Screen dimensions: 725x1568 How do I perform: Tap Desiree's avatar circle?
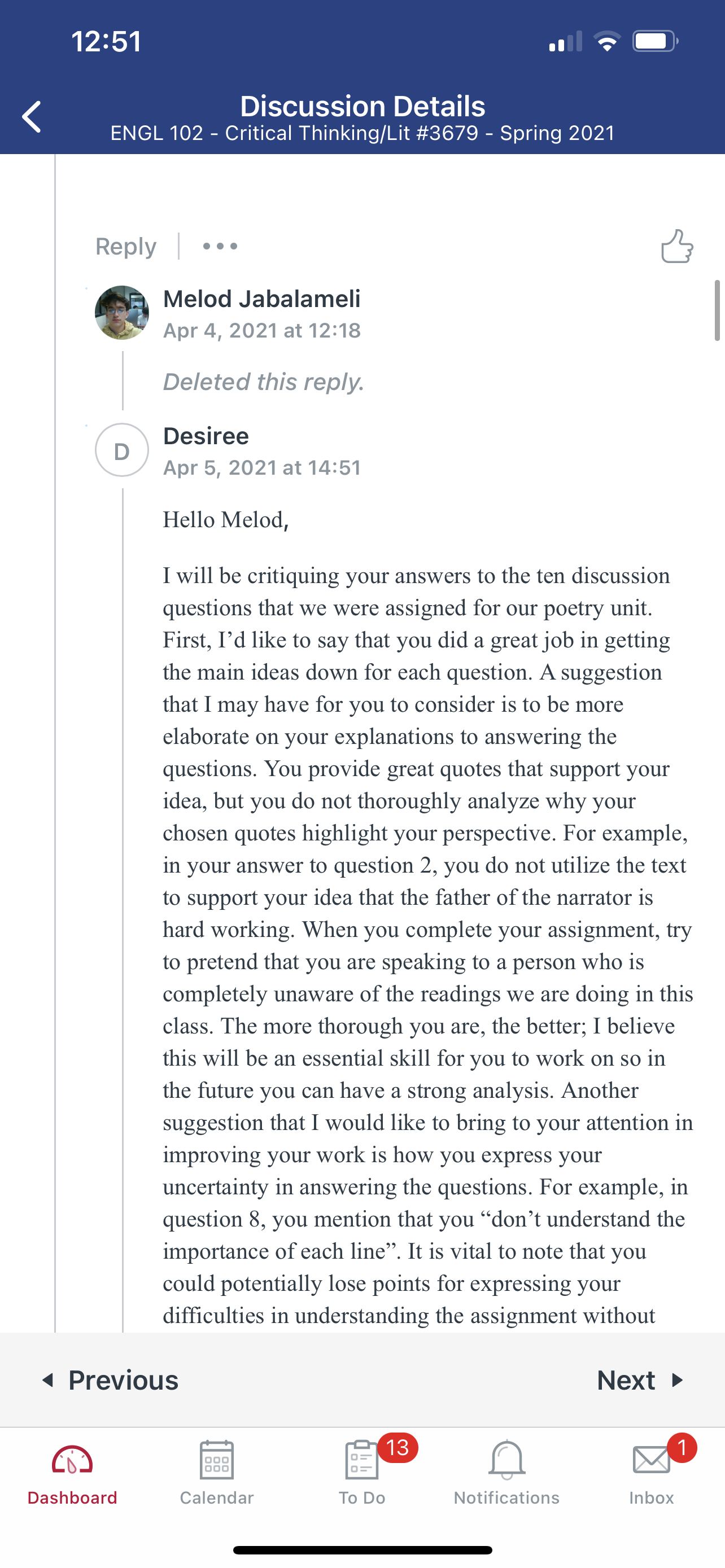122,450
